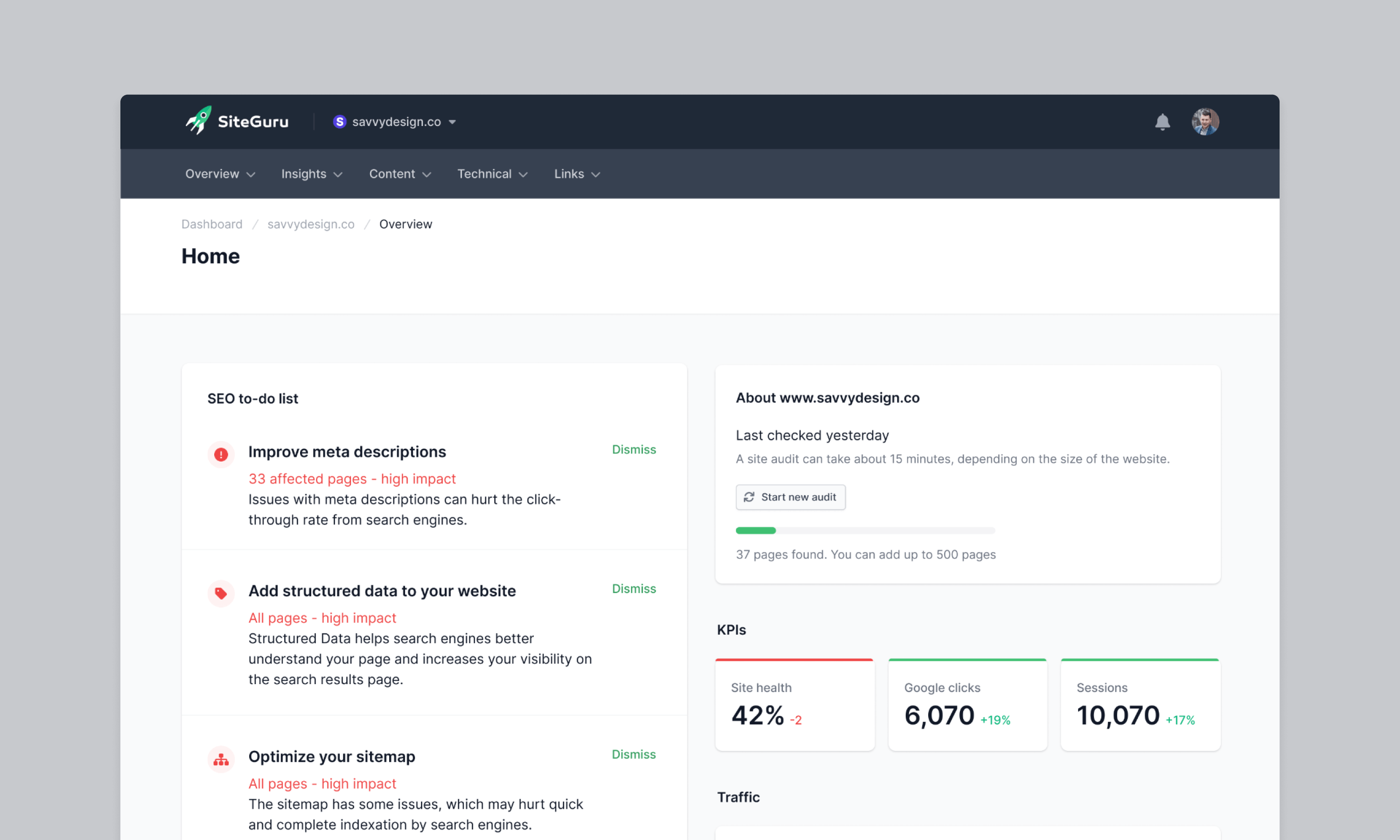Expand the Links navigation menu
Screen dimensions: 1400x840
(576, 175)
